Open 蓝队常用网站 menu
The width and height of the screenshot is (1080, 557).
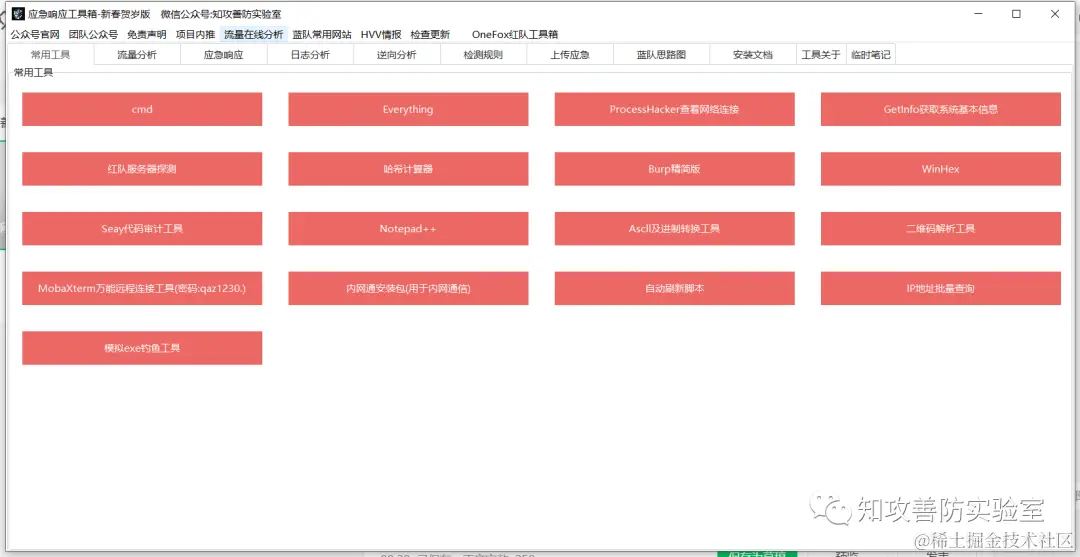322,34
